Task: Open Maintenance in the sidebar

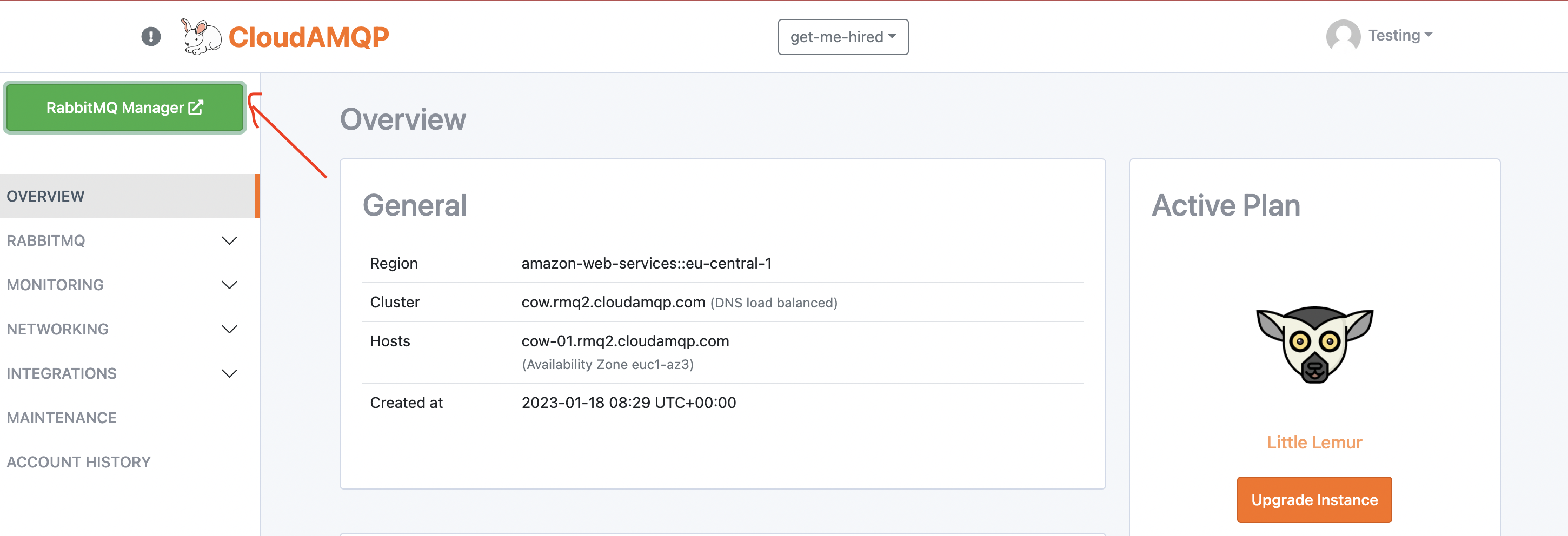Action: click(62, 418)
